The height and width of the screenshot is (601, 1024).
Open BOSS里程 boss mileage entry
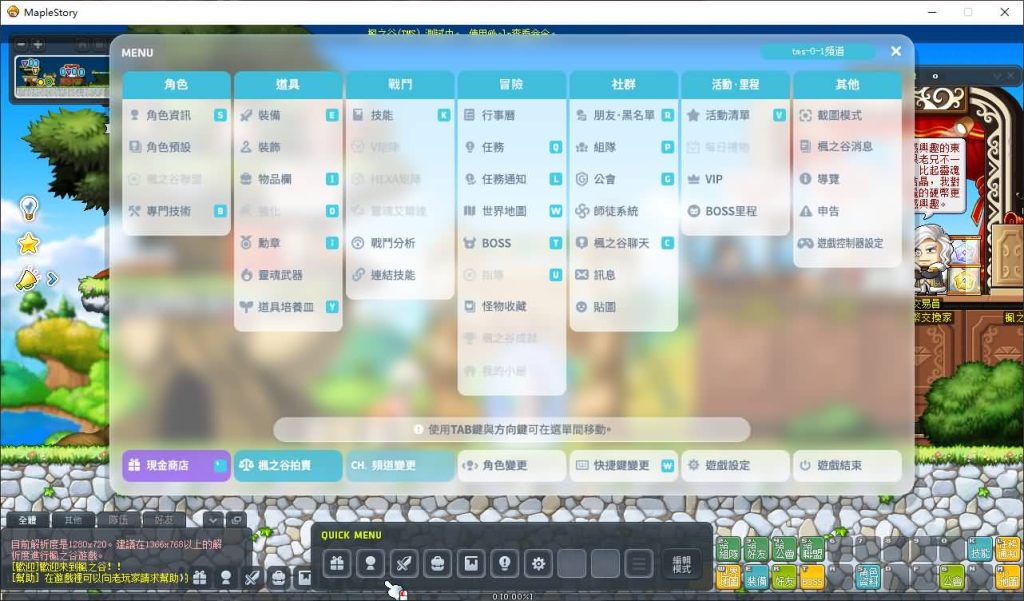coord(735,211)
